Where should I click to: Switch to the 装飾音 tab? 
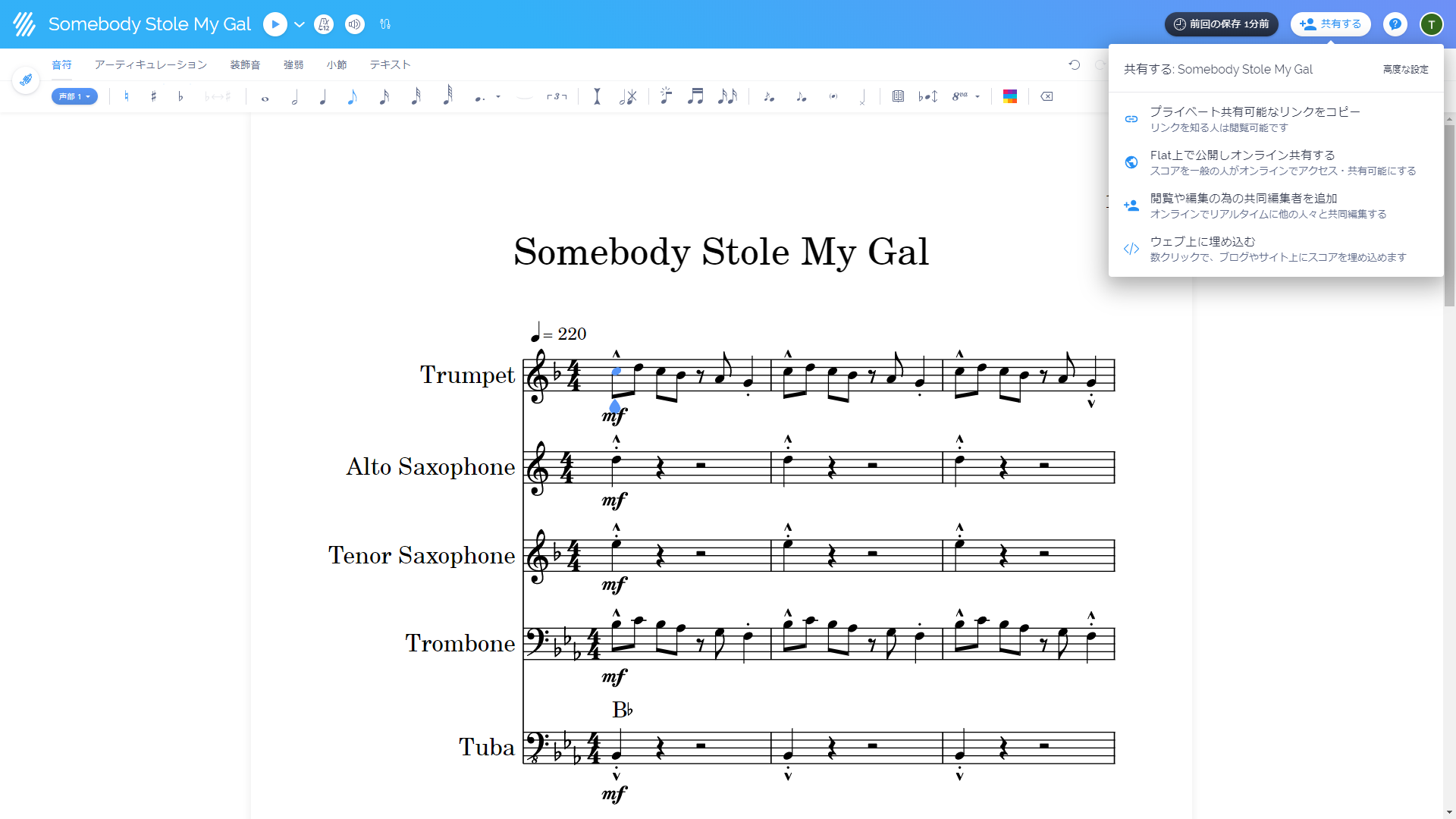click(245, 65)
